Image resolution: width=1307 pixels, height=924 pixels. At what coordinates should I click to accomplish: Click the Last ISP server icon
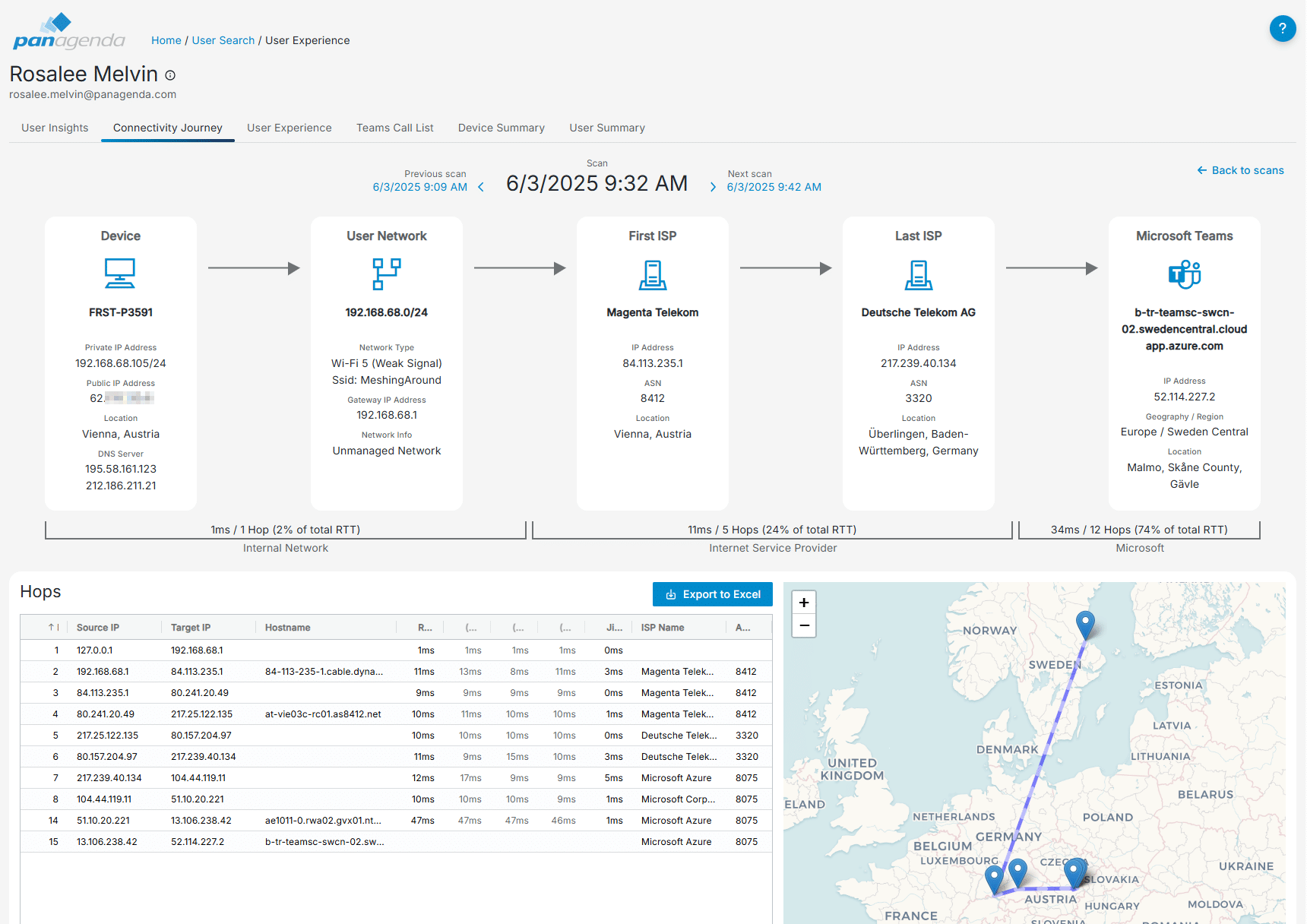click(x=918, y=274)
